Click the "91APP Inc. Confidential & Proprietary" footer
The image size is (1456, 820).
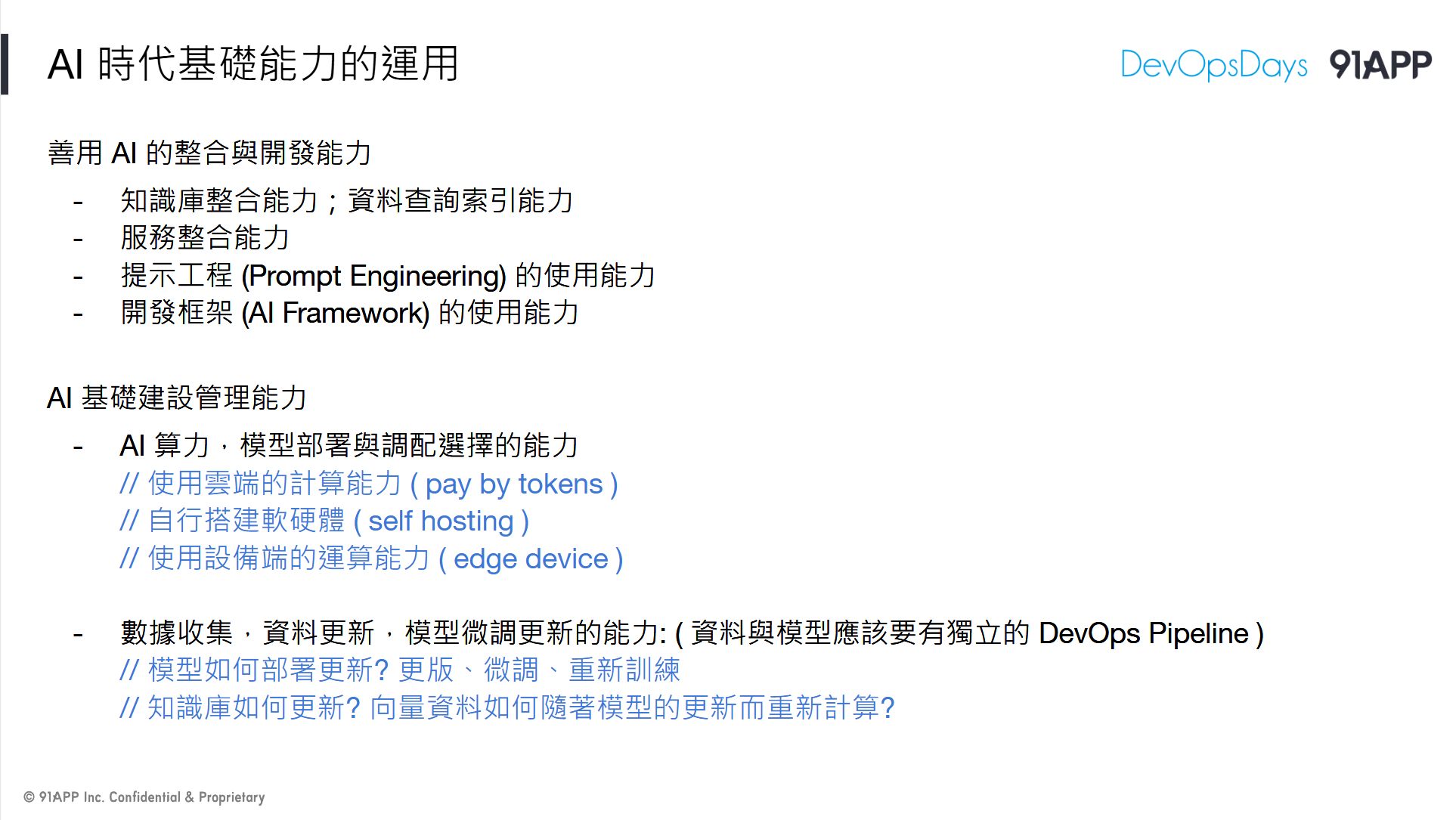[x=144, y=797]
